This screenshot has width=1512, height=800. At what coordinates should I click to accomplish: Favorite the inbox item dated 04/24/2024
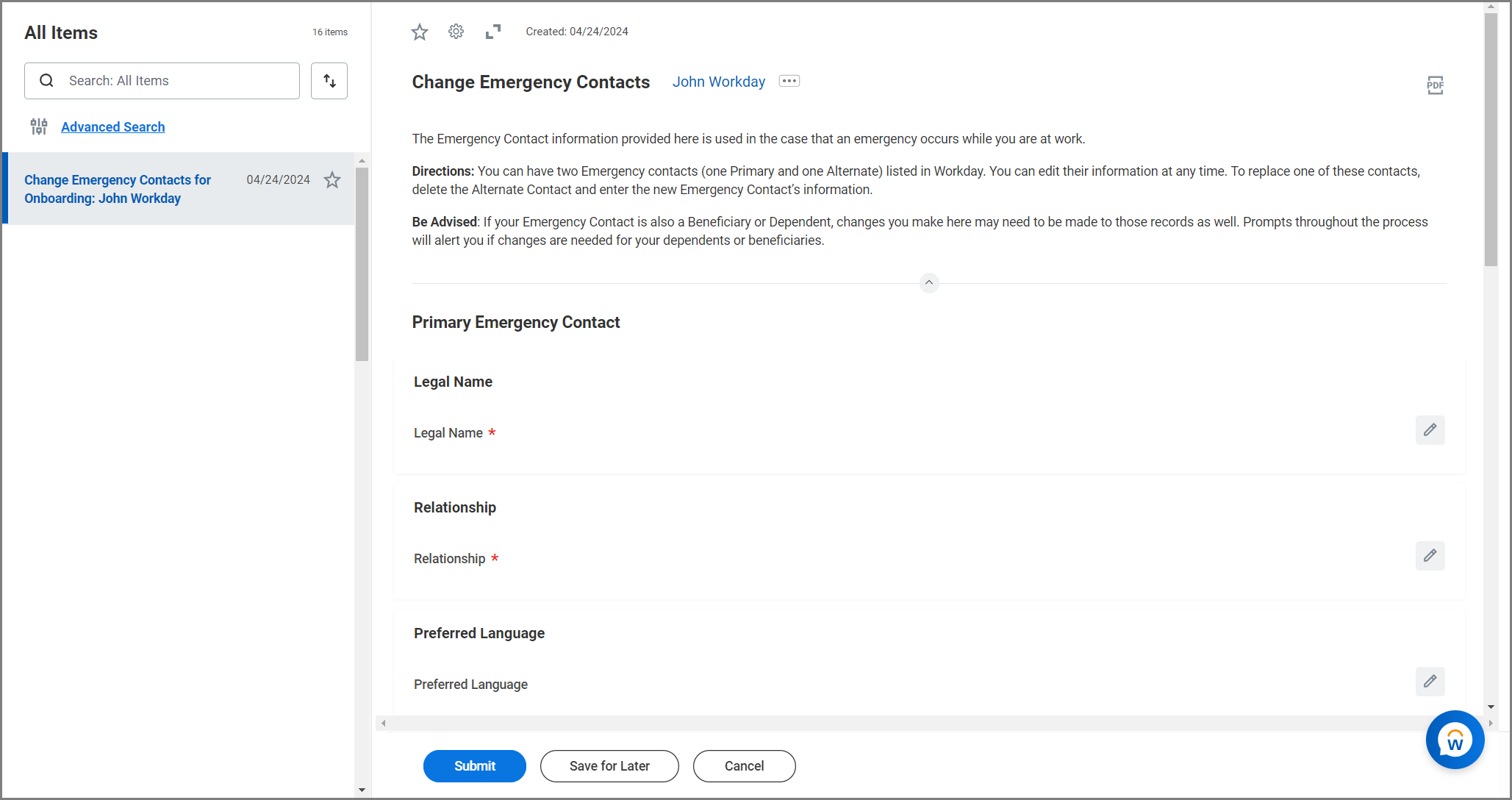pyautogui.click(x=332, y=180)
